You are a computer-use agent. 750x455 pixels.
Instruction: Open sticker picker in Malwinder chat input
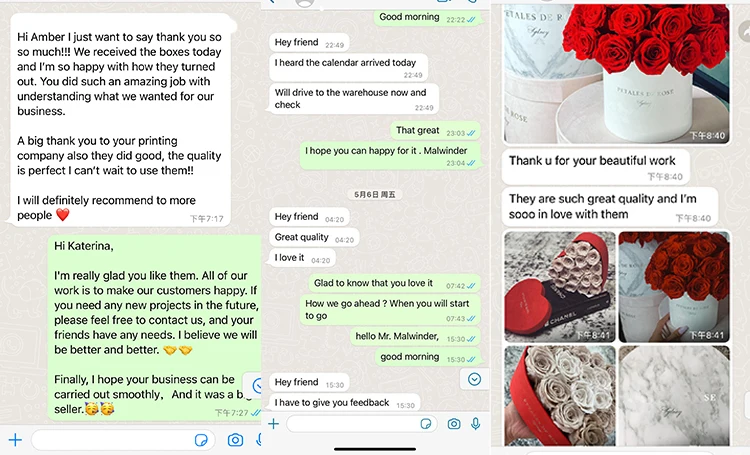(x=426, y=424)
